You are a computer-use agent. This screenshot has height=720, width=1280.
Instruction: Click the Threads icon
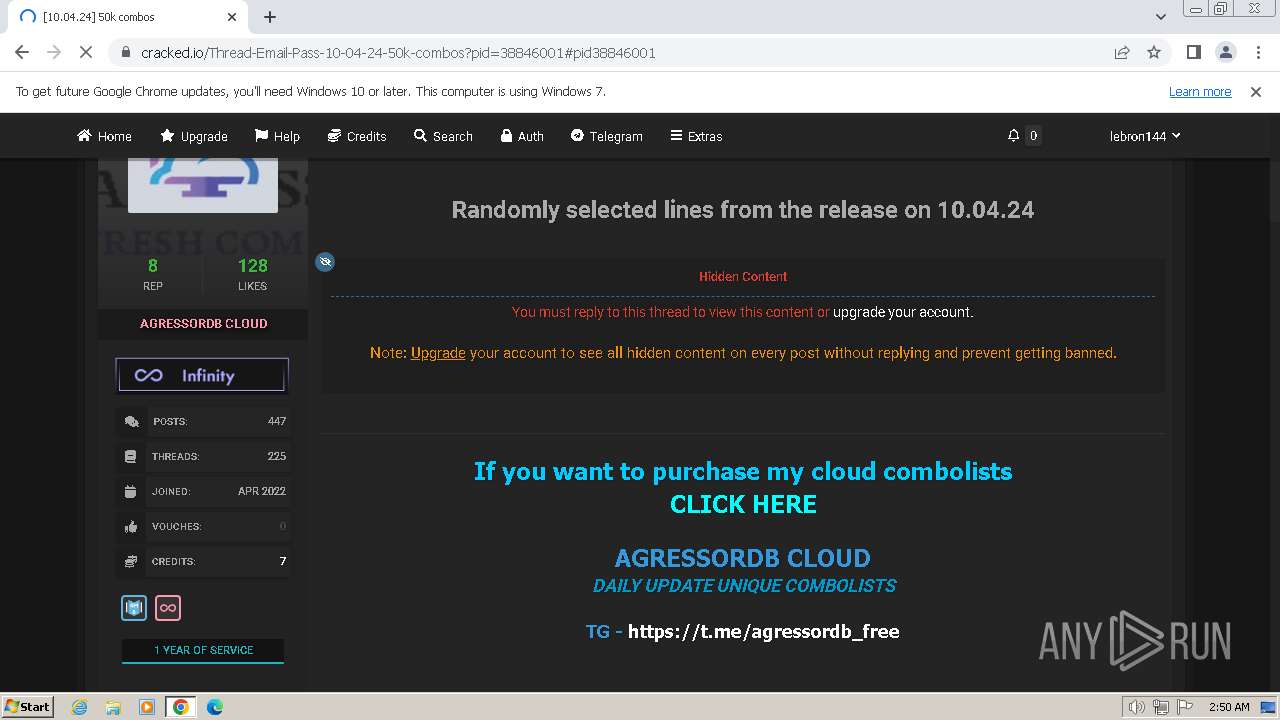click(130, 457)
